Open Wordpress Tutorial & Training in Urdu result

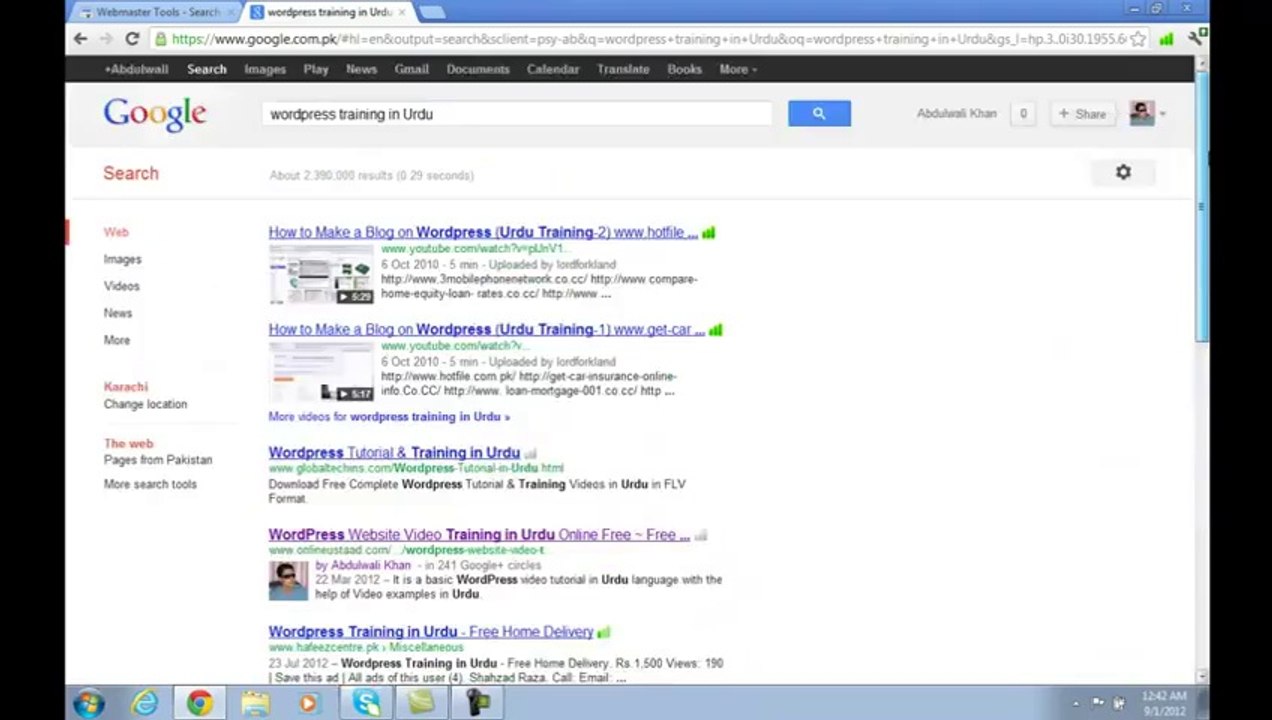point(394,452)
